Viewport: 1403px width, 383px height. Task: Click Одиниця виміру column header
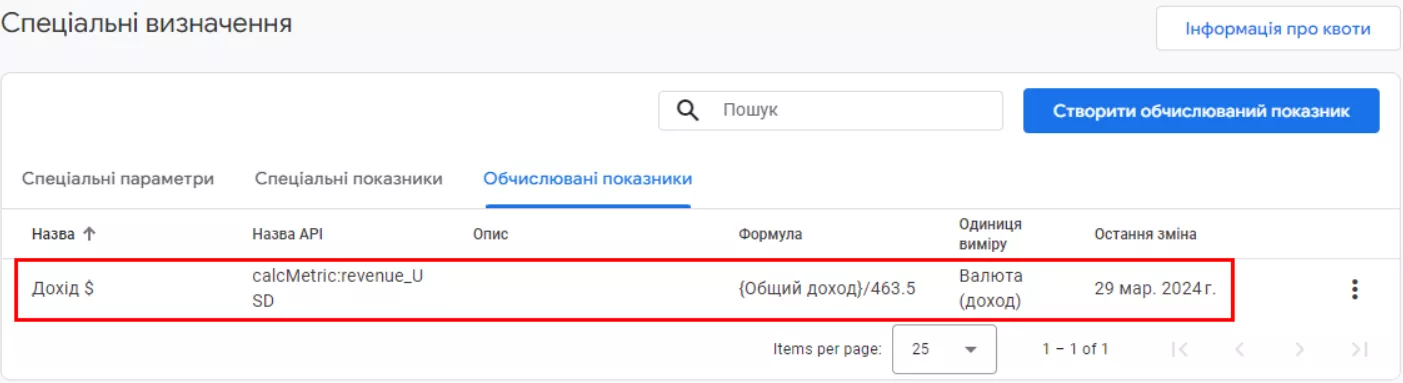(990, 234)
